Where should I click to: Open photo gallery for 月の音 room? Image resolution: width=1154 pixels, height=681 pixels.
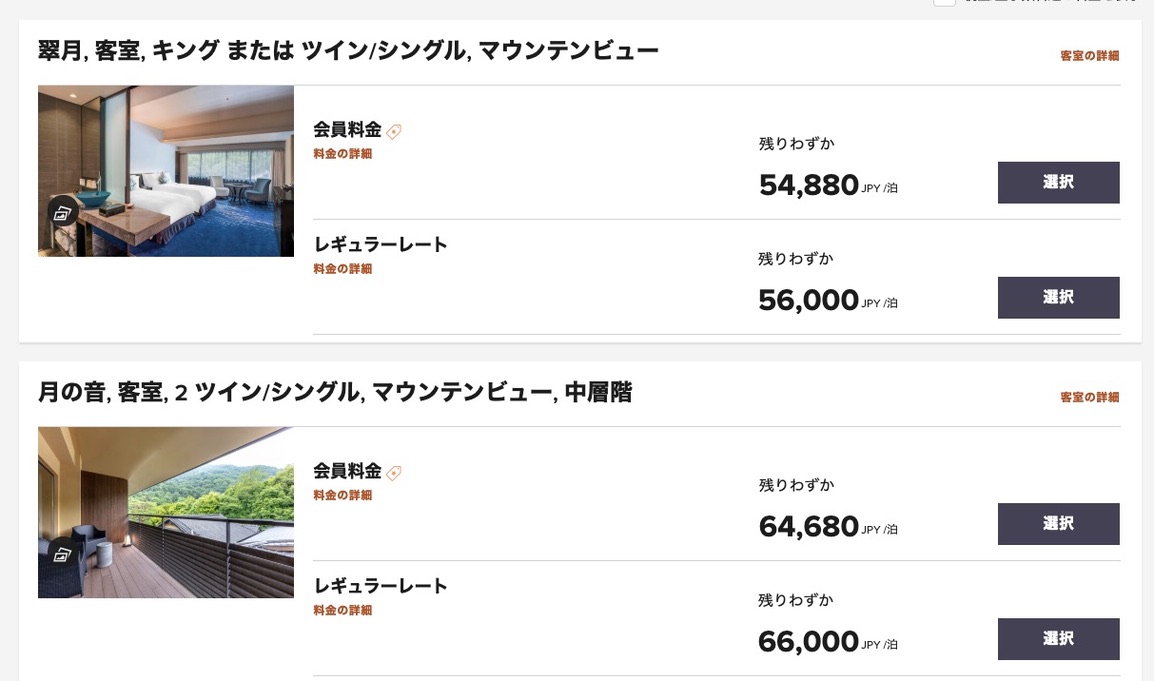pos(63,554)
